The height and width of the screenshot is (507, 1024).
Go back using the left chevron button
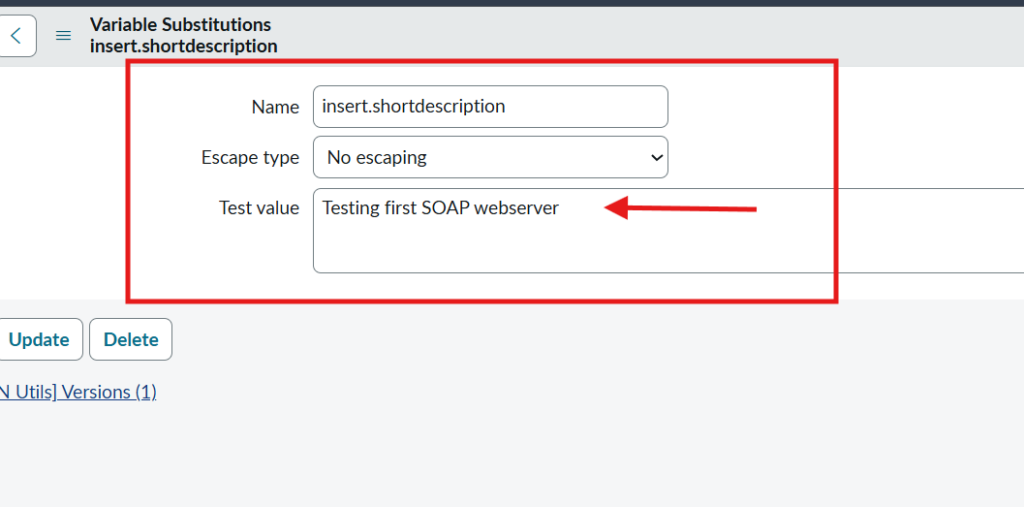click(x=16, y=36)
